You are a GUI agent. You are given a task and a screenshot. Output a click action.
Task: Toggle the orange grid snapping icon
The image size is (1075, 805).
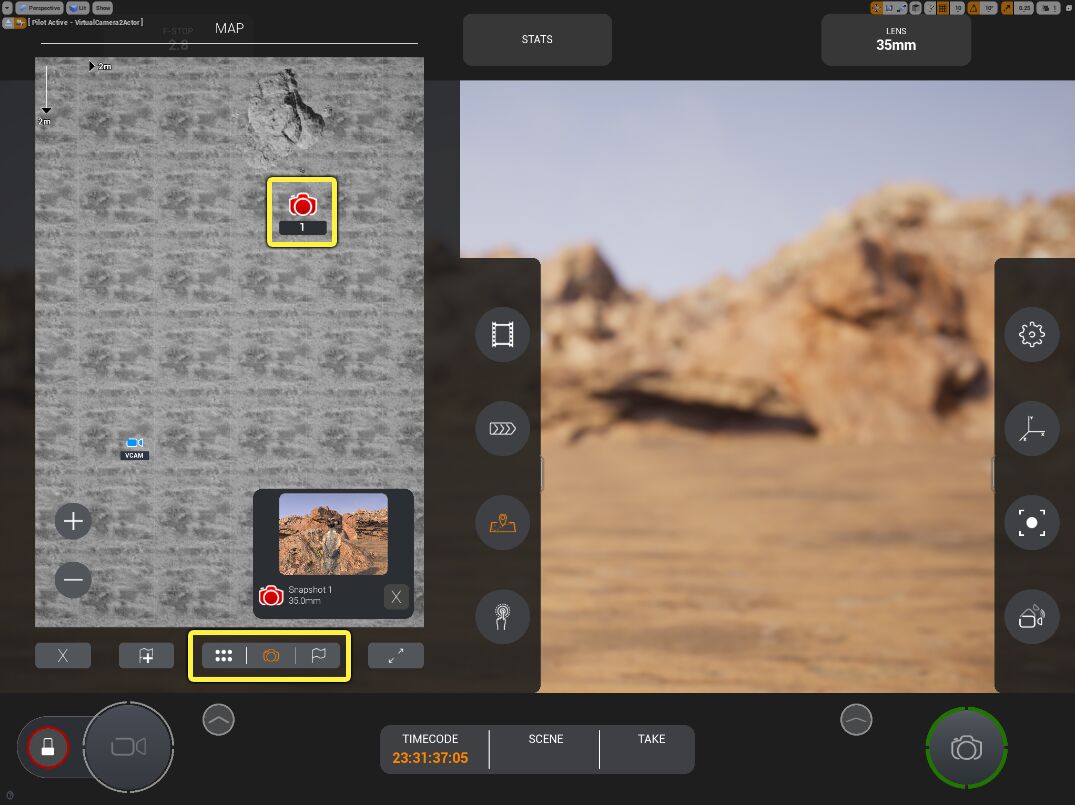(943, 8)
